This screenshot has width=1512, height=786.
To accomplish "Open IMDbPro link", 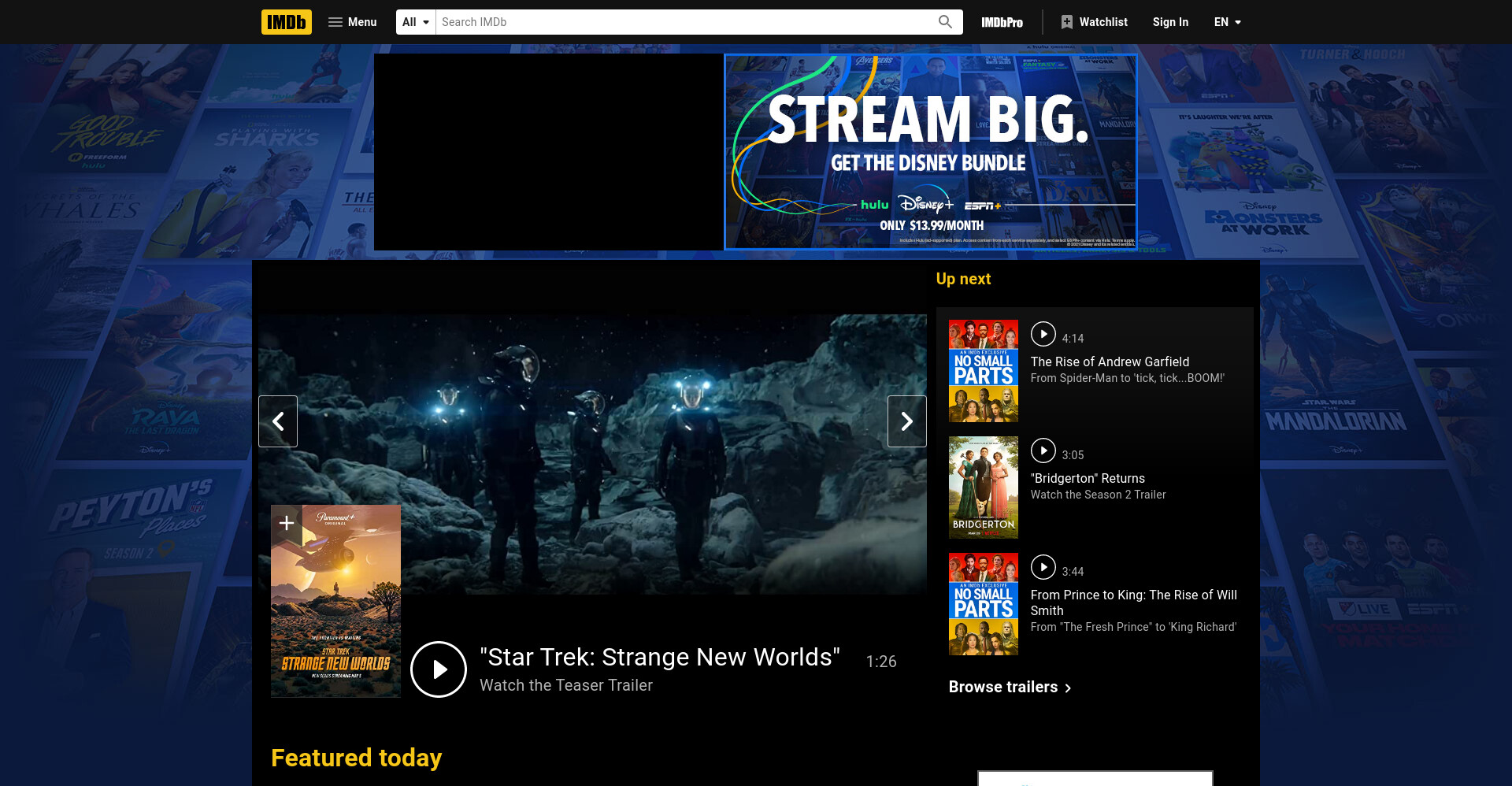I will pyautogui.click(x=1002, y=22).
